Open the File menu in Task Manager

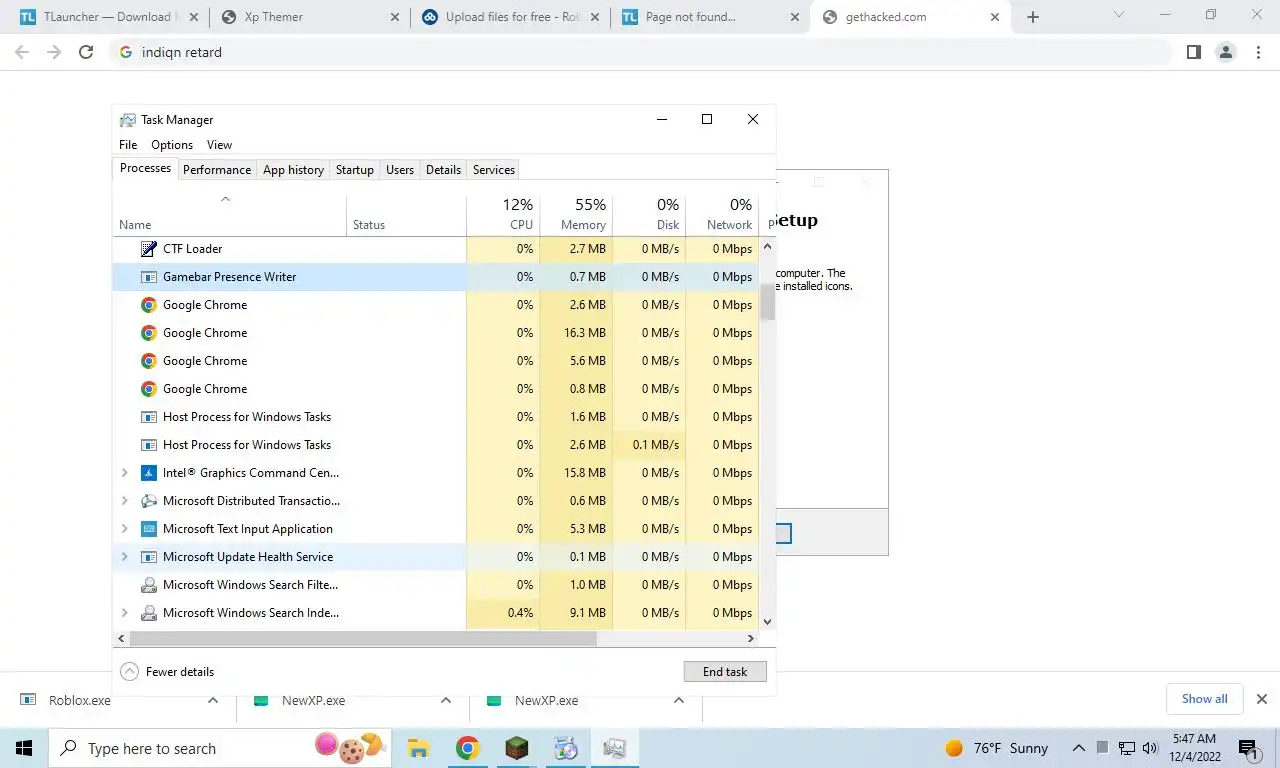click(128, 145)
